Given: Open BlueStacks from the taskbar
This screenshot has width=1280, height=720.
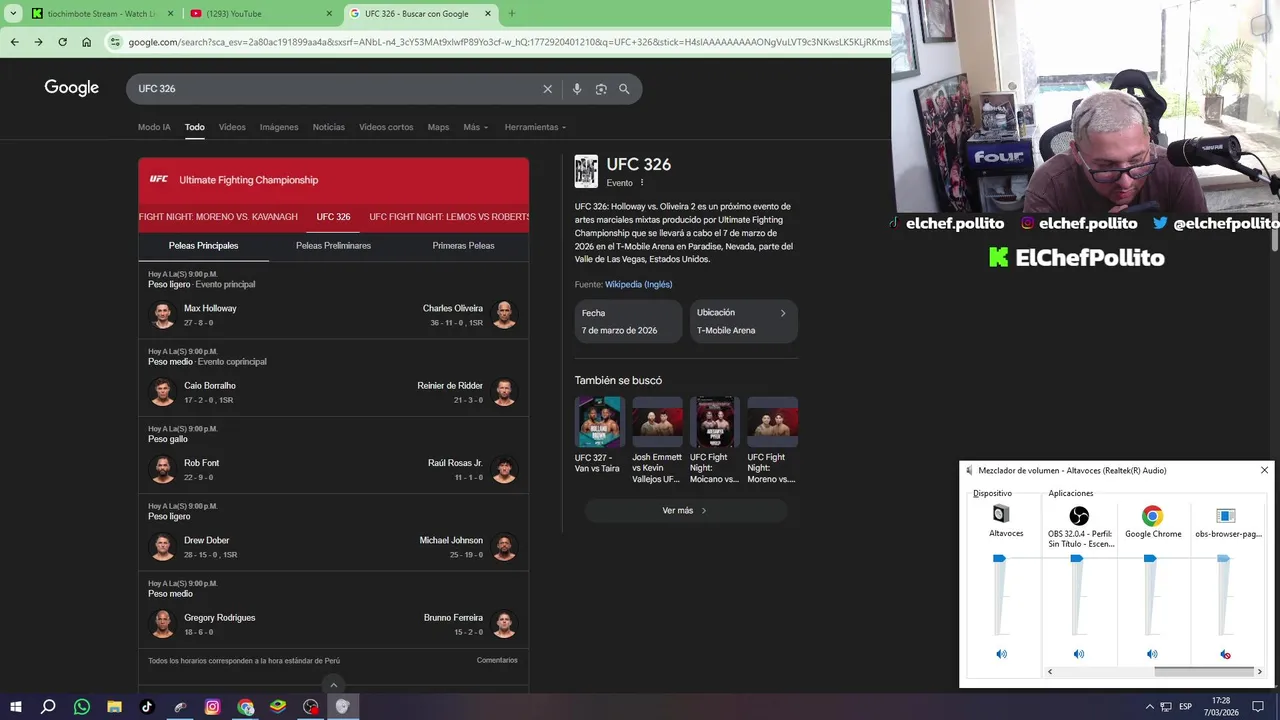Looking at the screenshot, I should coord(278,707).
